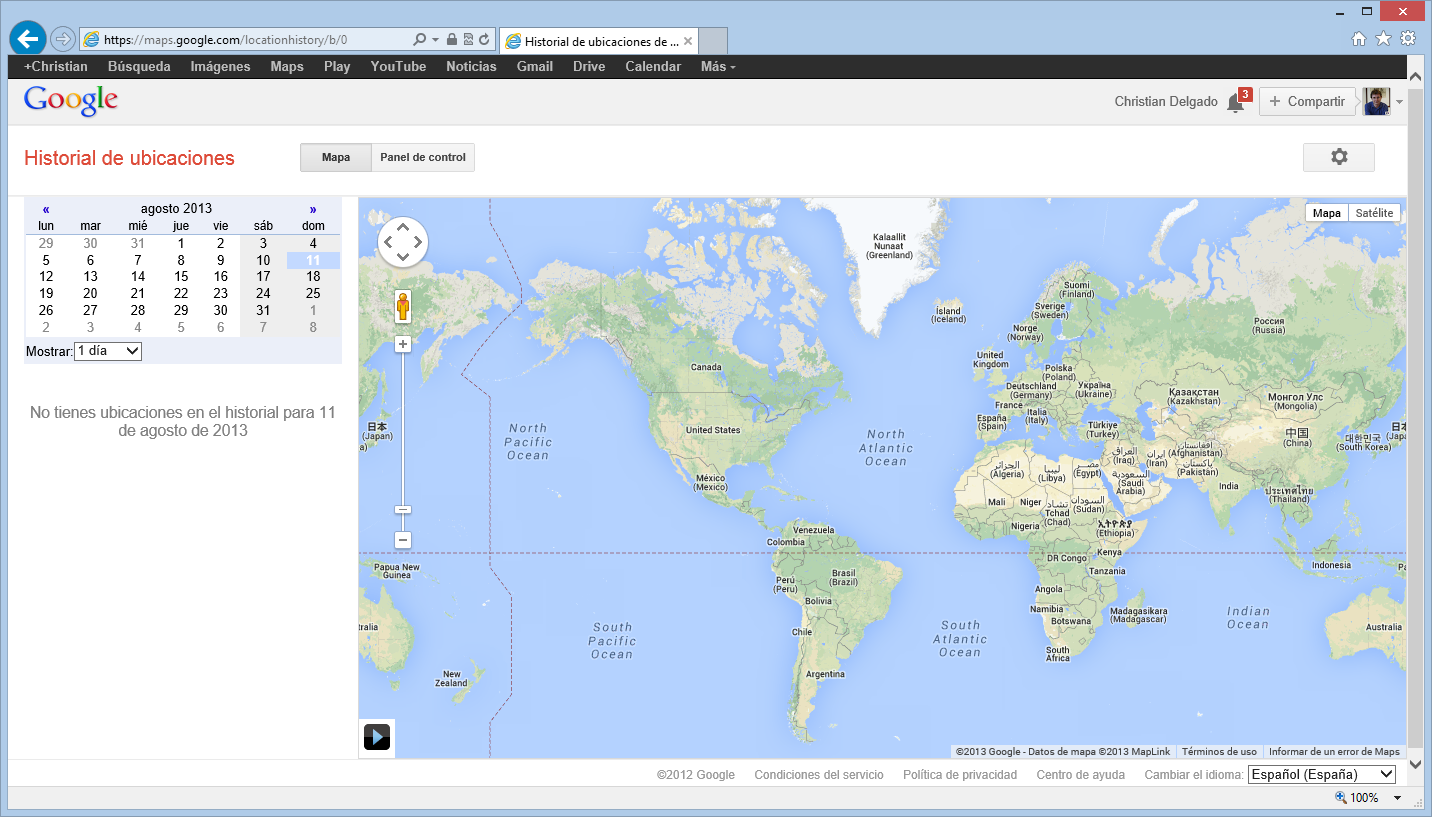Click the Street View pegman icon
Image resolution: width=1432 pixels, height=817 pixels.
point(403,307)
